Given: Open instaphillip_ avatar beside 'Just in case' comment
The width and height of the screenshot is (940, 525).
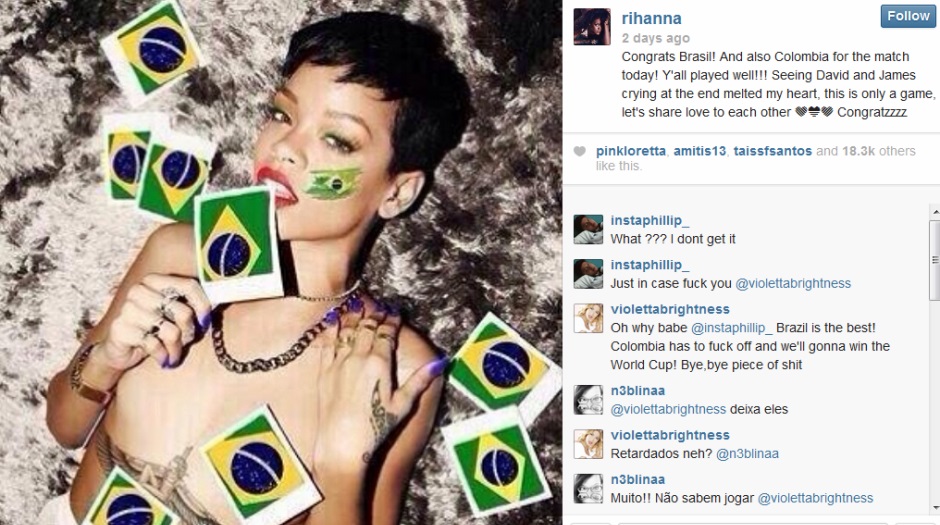Looking at the screenshot, I should 588,274.
